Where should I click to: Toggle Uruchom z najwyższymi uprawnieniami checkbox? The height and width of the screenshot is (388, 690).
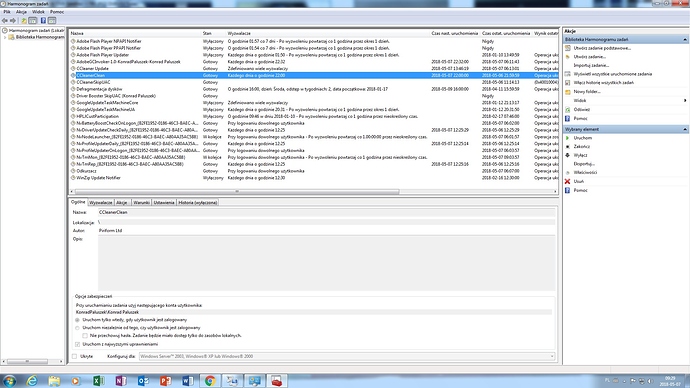(x=77, y=344)
